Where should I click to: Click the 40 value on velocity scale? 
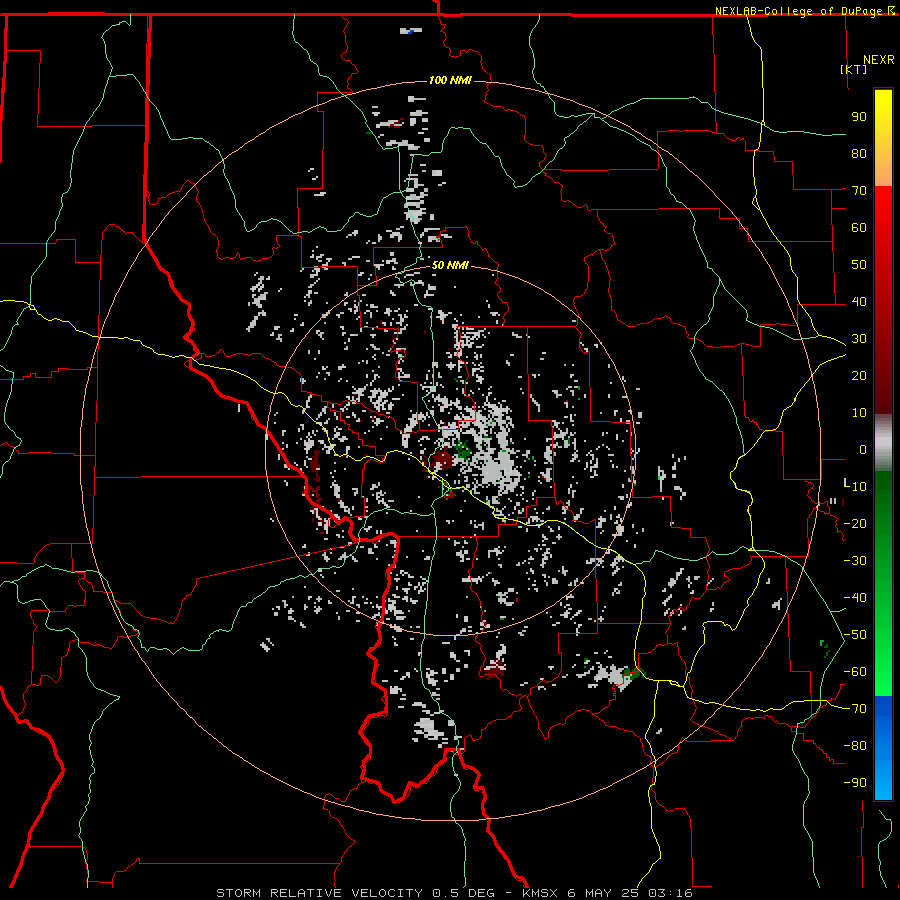(859, 301)
